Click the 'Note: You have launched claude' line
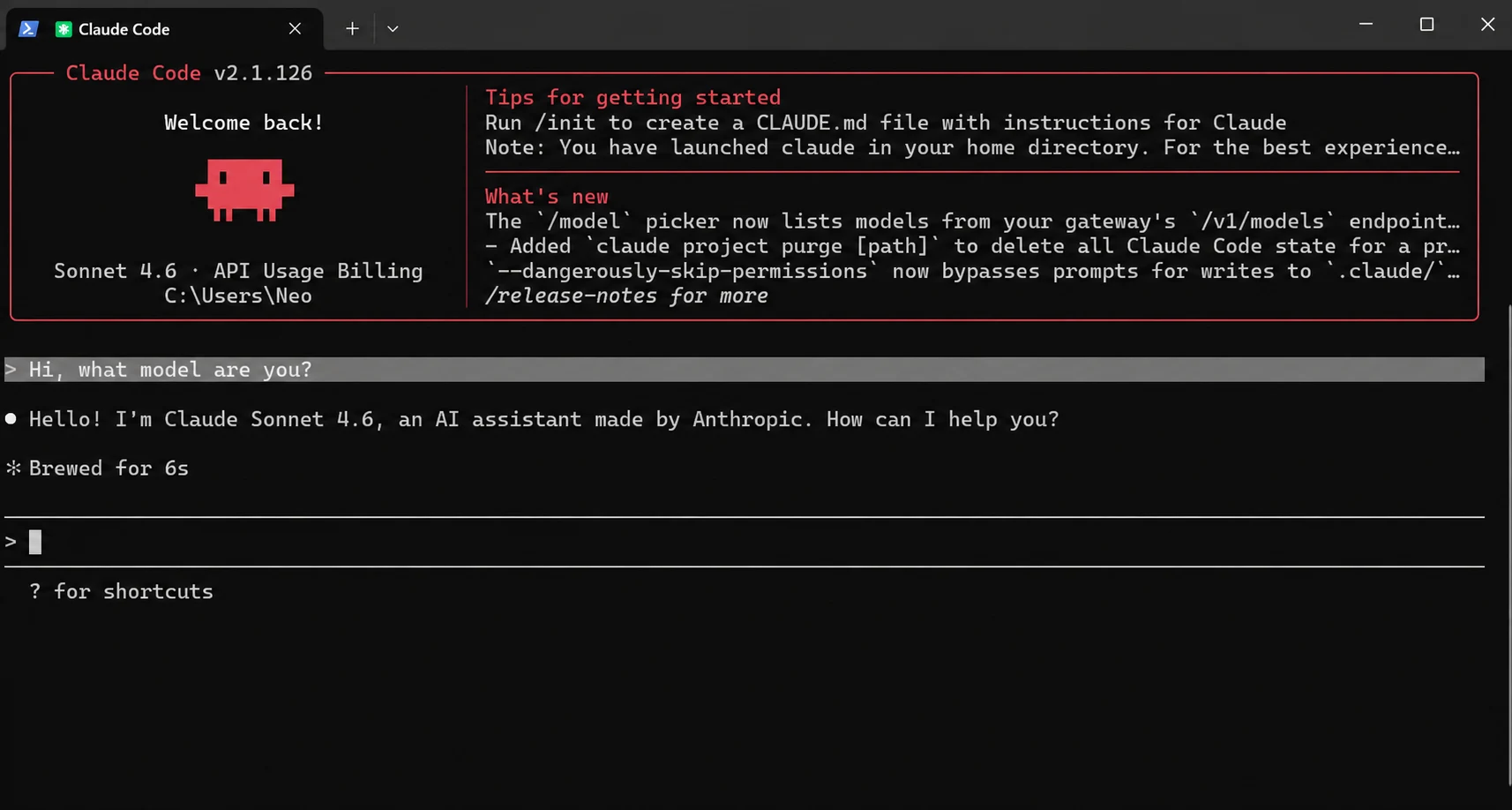 pos(972,147)
